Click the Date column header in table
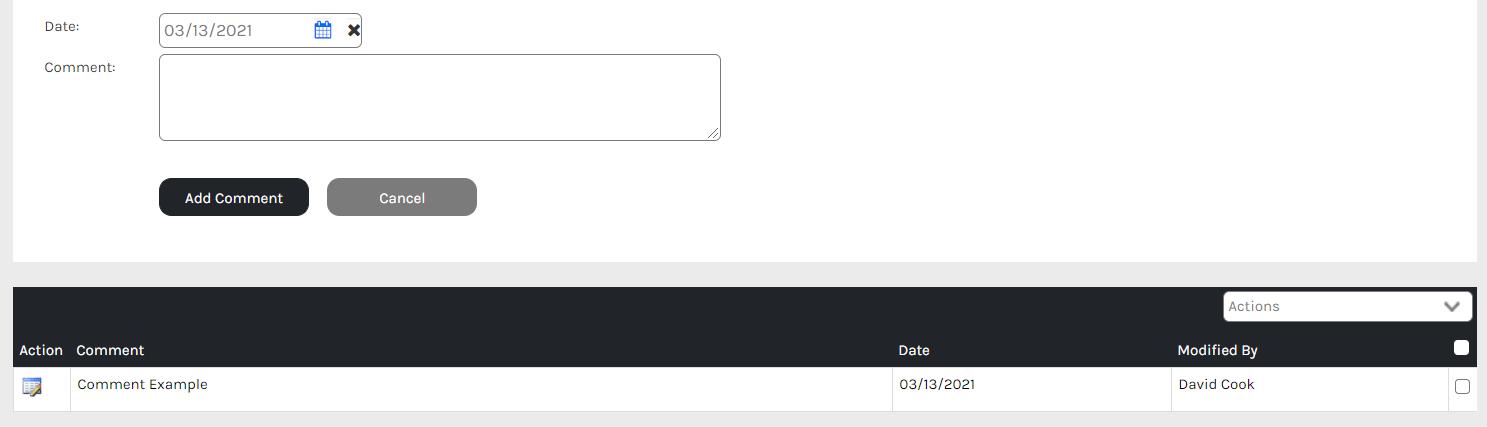 [x=914, y=350]
